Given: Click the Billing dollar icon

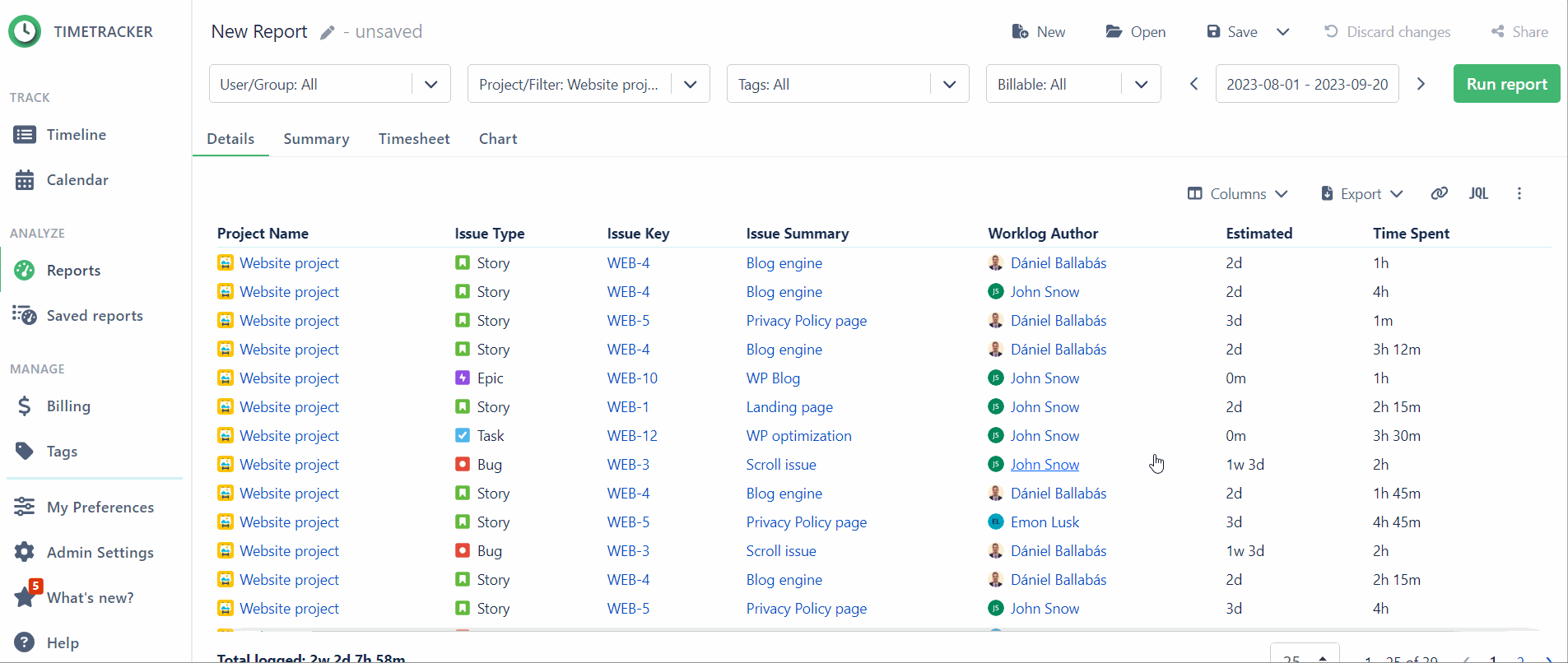Looking at the screenshot, I should point(25,406).
